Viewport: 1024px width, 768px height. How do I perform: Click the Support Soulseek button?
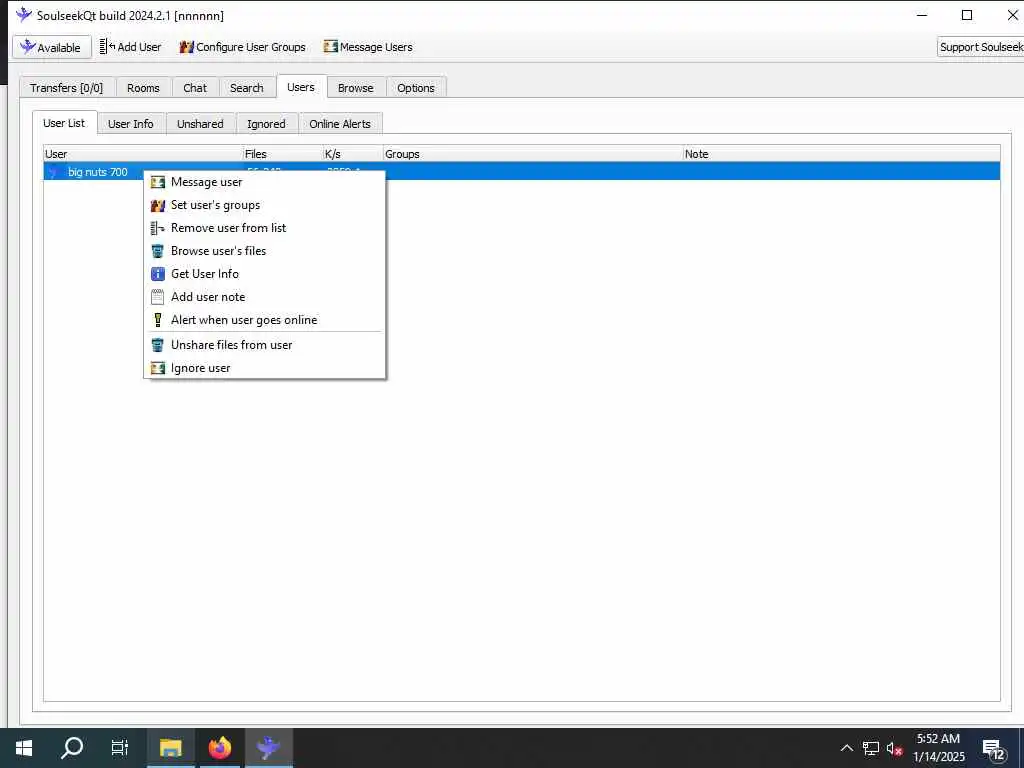coord(980,47)
